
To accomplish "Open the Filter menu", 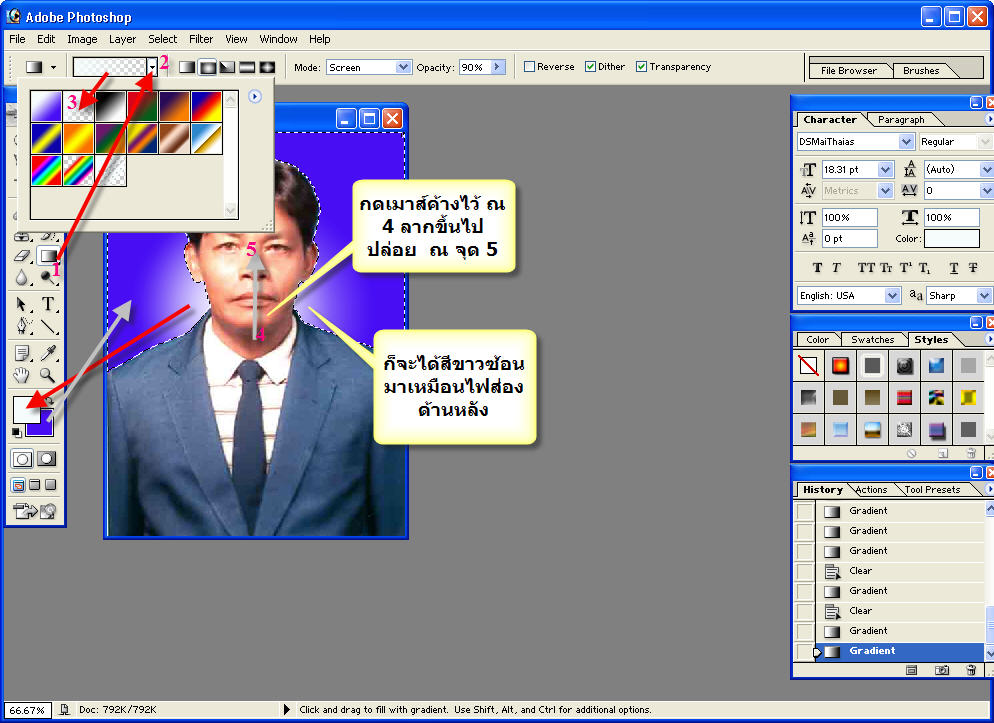I will click(x=201, y=39).
